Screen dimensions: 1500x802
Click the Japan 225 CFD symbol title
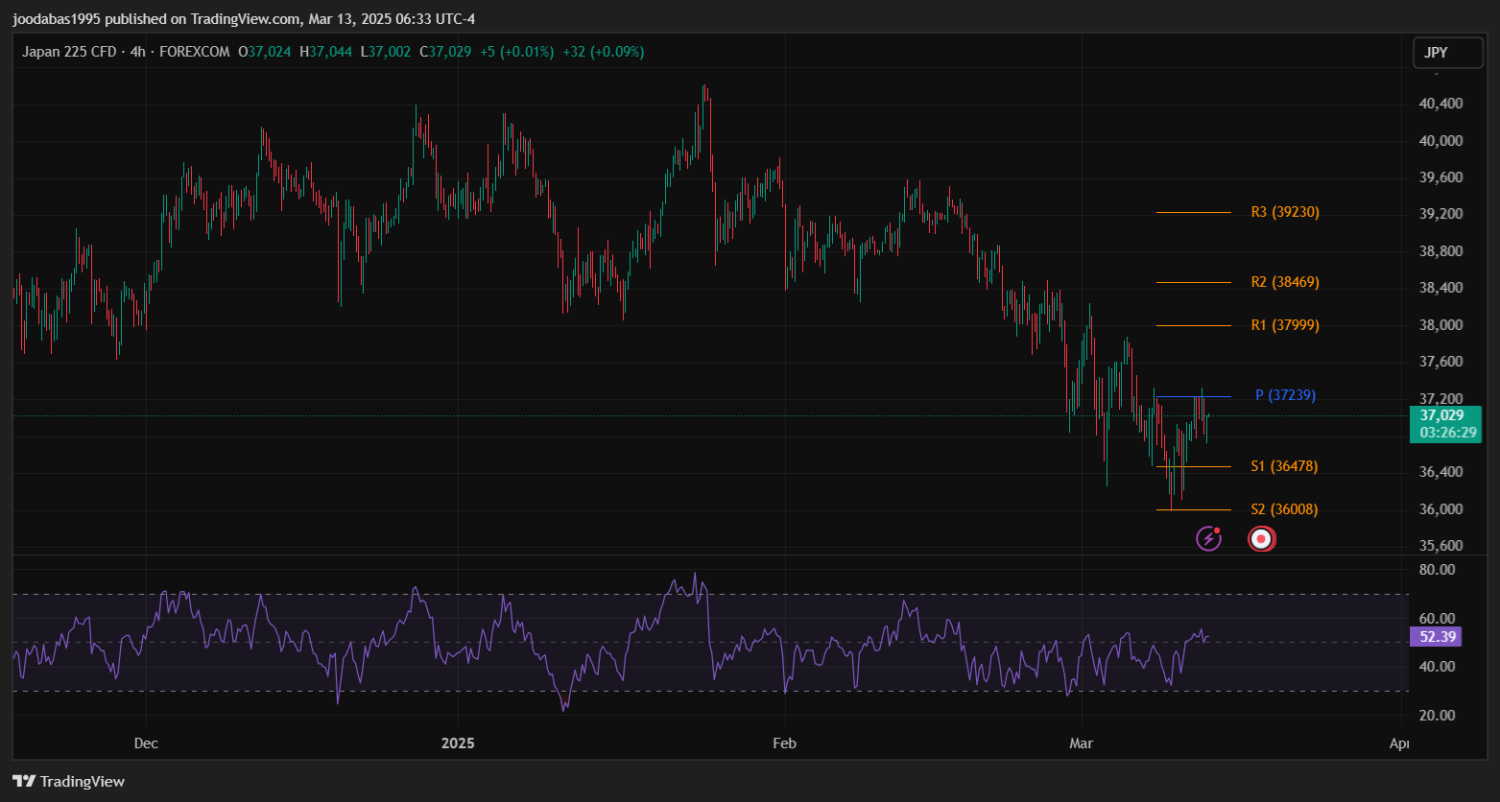point(68,51)
